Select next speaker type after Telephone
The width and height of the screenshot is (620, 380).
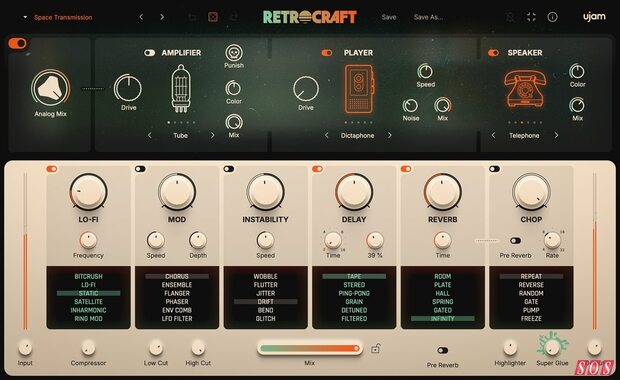[556, 135]
